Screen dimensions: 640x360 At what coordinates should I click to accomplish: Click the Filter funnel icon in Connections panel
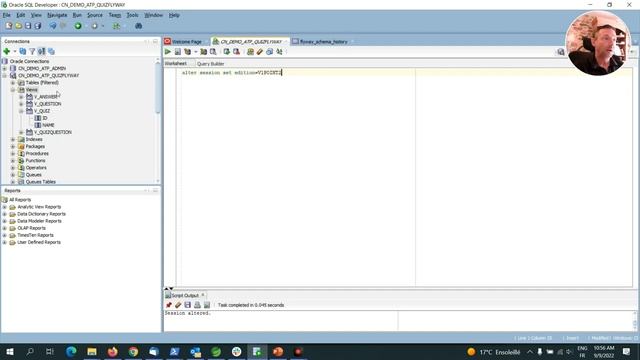click(x=32, y=51)
